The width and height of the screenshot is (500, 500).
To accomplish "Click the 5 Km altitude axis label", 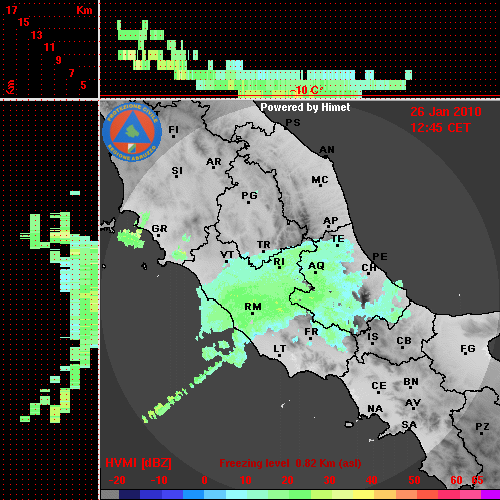I will (x=83, y=85).
